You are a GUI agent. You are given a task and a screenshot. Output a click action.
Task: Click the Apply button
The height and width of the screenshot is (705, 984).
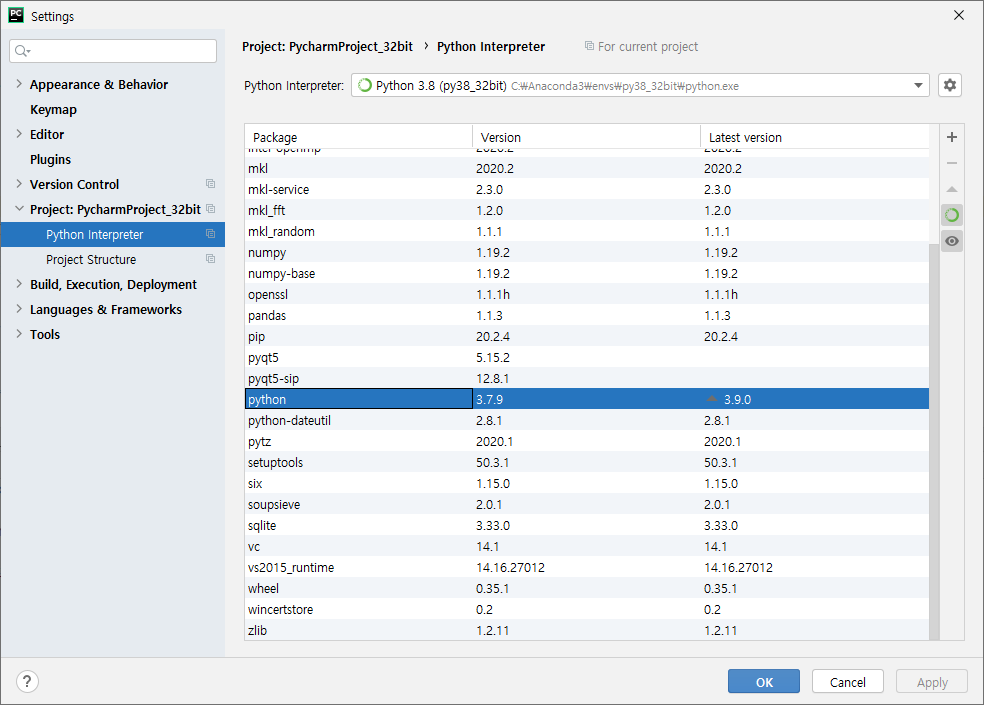point(932,682)
